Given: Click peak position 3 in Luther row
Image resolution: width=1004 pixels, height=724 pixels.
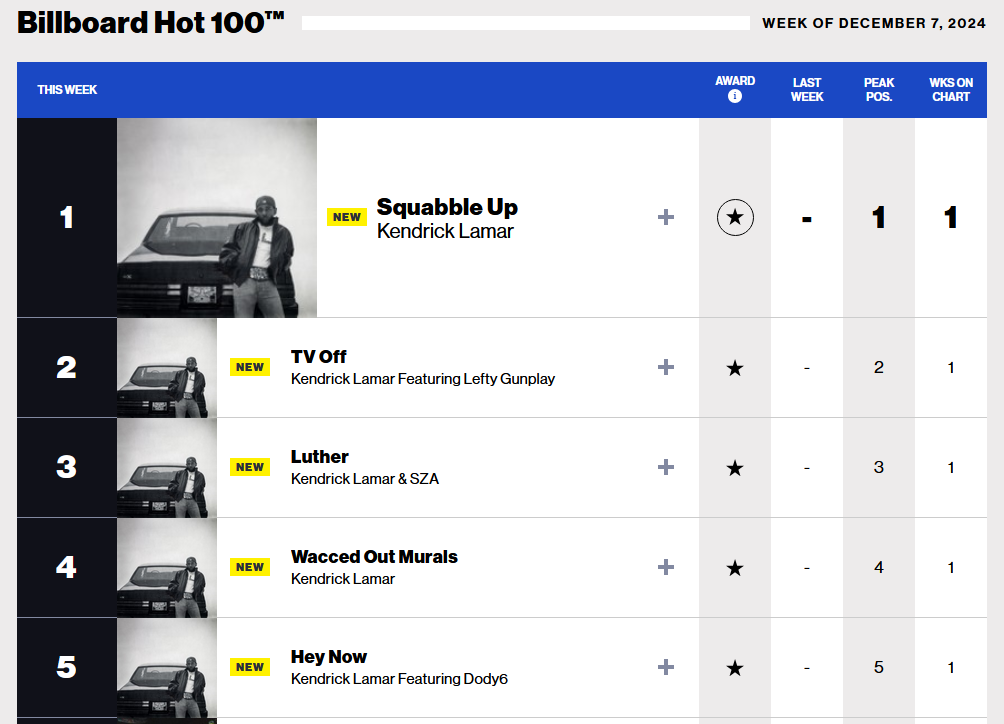Looking at the screenshot, I should point(878,467).
